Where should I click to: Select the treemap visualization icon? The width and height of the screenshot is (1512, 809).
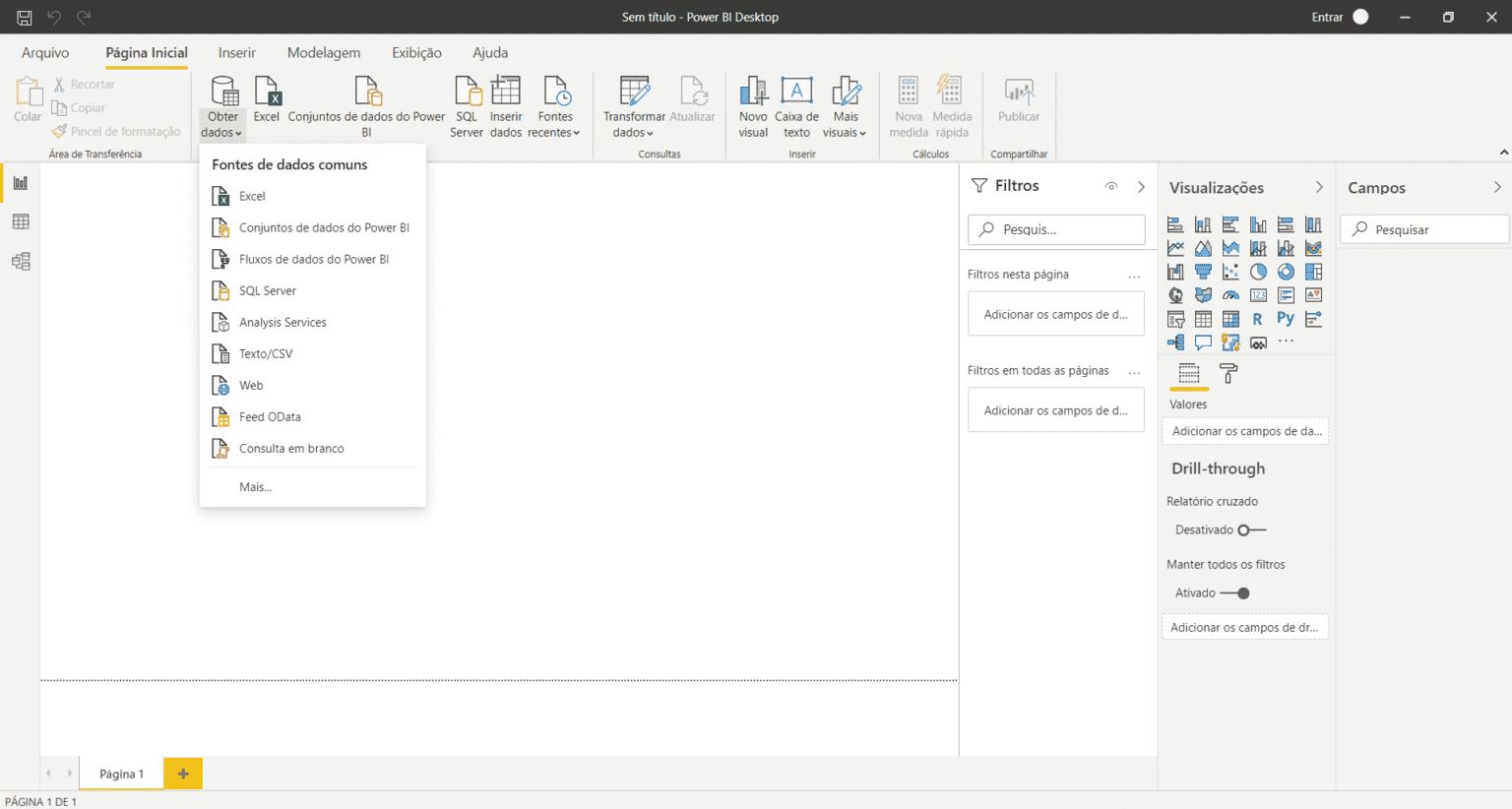click(1313, 272)
